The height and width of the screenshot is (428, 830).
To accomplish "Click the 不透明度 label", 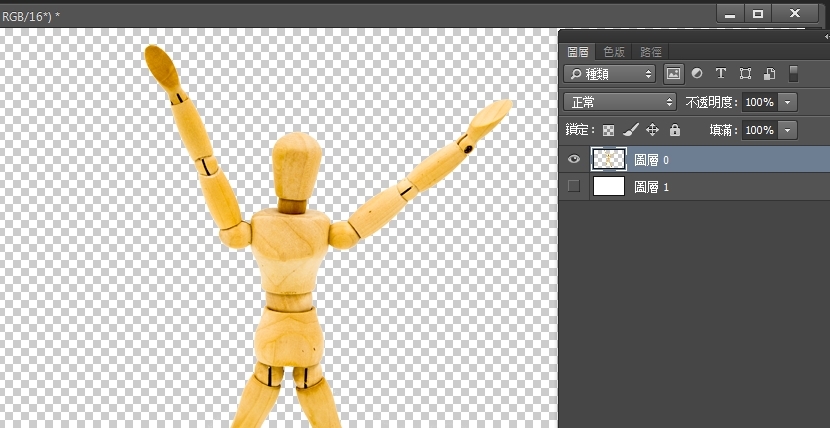I will click(x=712, y=102).
